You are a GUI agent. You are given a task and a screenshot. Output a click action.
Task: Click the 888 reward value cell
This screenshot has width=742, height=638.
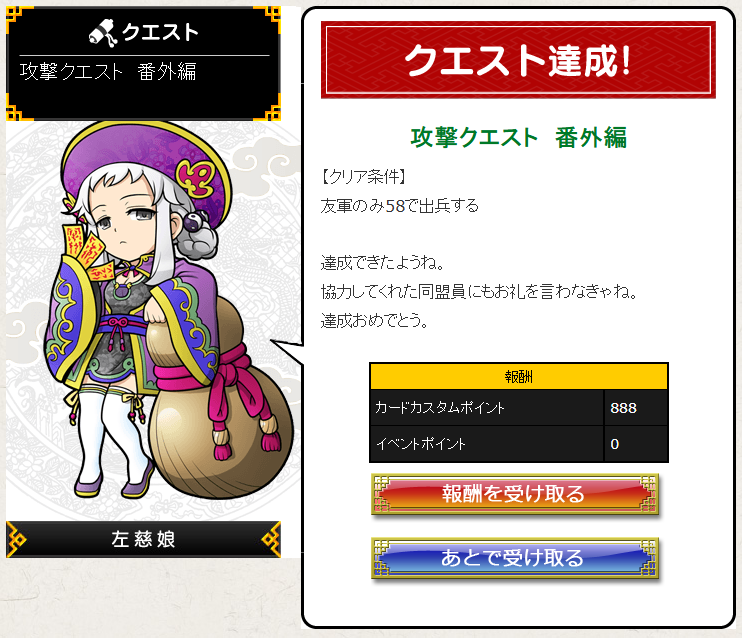636,408
